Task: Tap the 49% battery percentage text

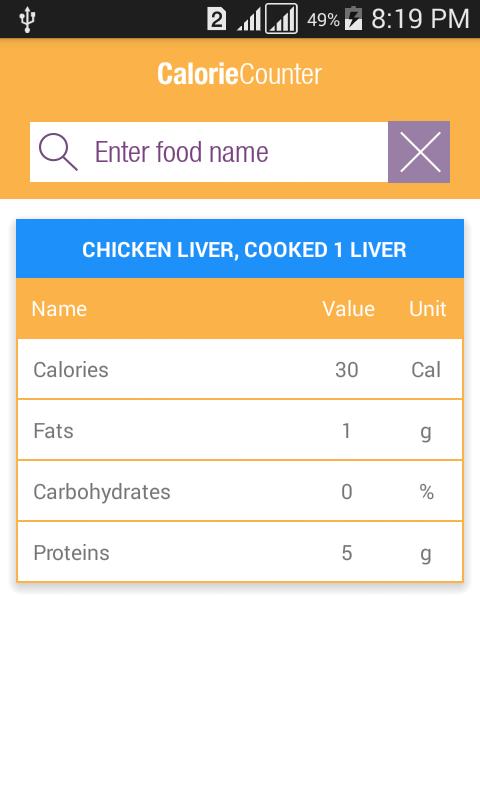Action: pos(323,20)
